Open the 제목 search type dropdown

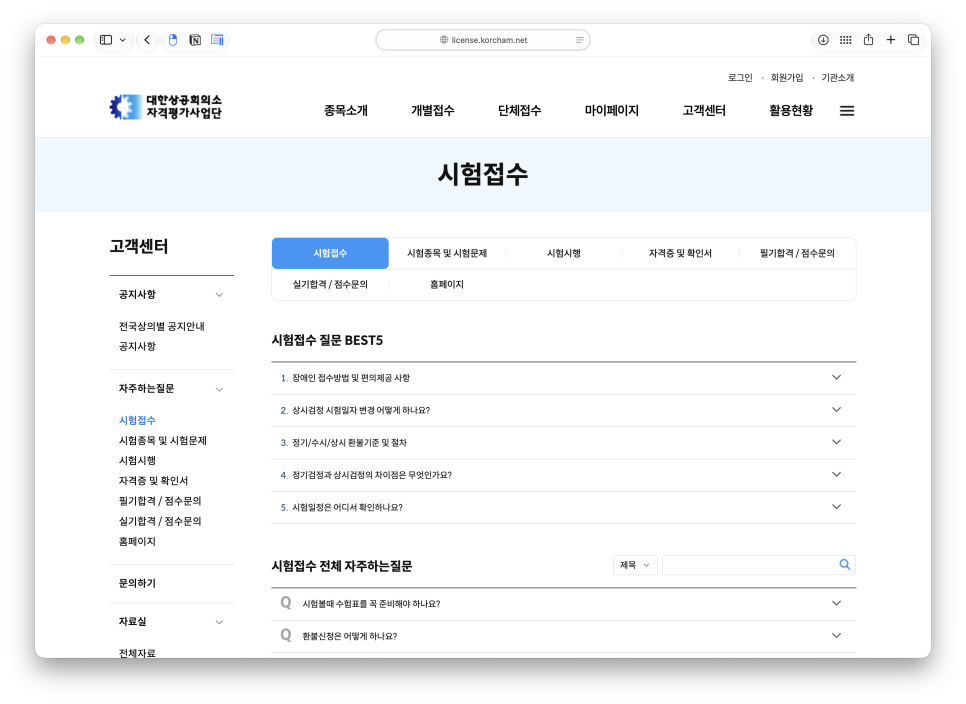635,565
